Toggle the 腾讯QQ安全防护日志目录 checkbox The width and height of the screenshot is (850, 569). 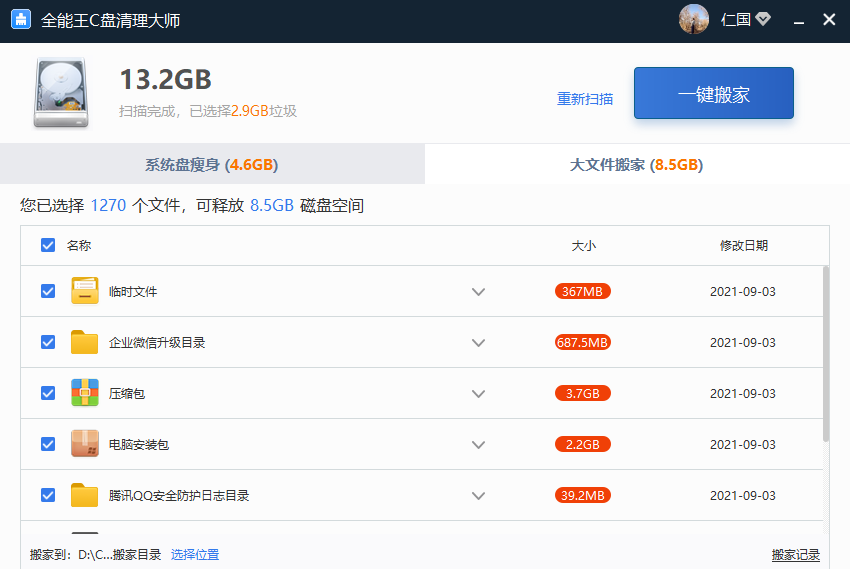(x=48, y=495)
